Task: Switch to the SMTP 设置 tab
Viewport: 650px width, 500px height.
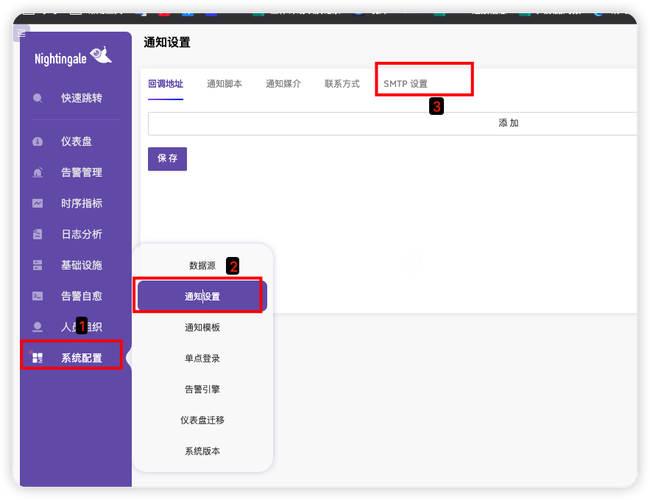Action: coord(405,84)
